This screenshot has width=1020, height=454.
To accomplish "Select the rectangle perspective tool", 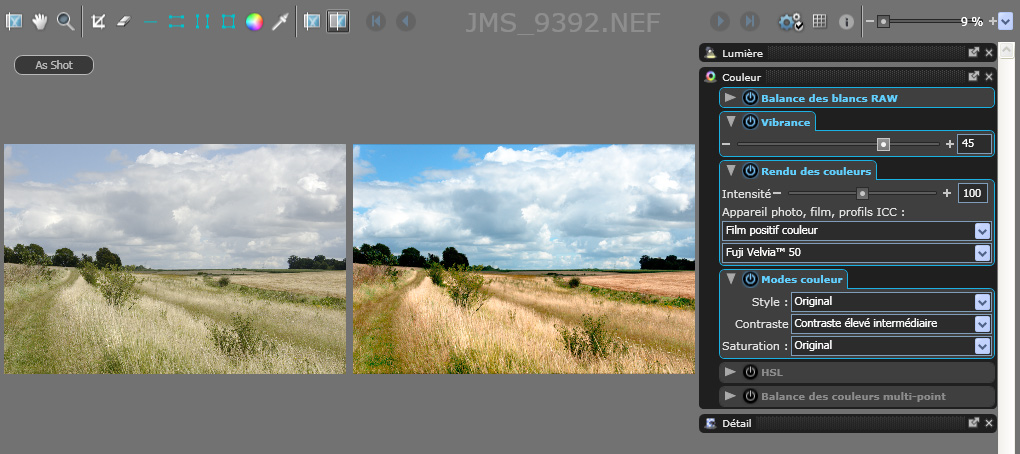I will 228,21.
